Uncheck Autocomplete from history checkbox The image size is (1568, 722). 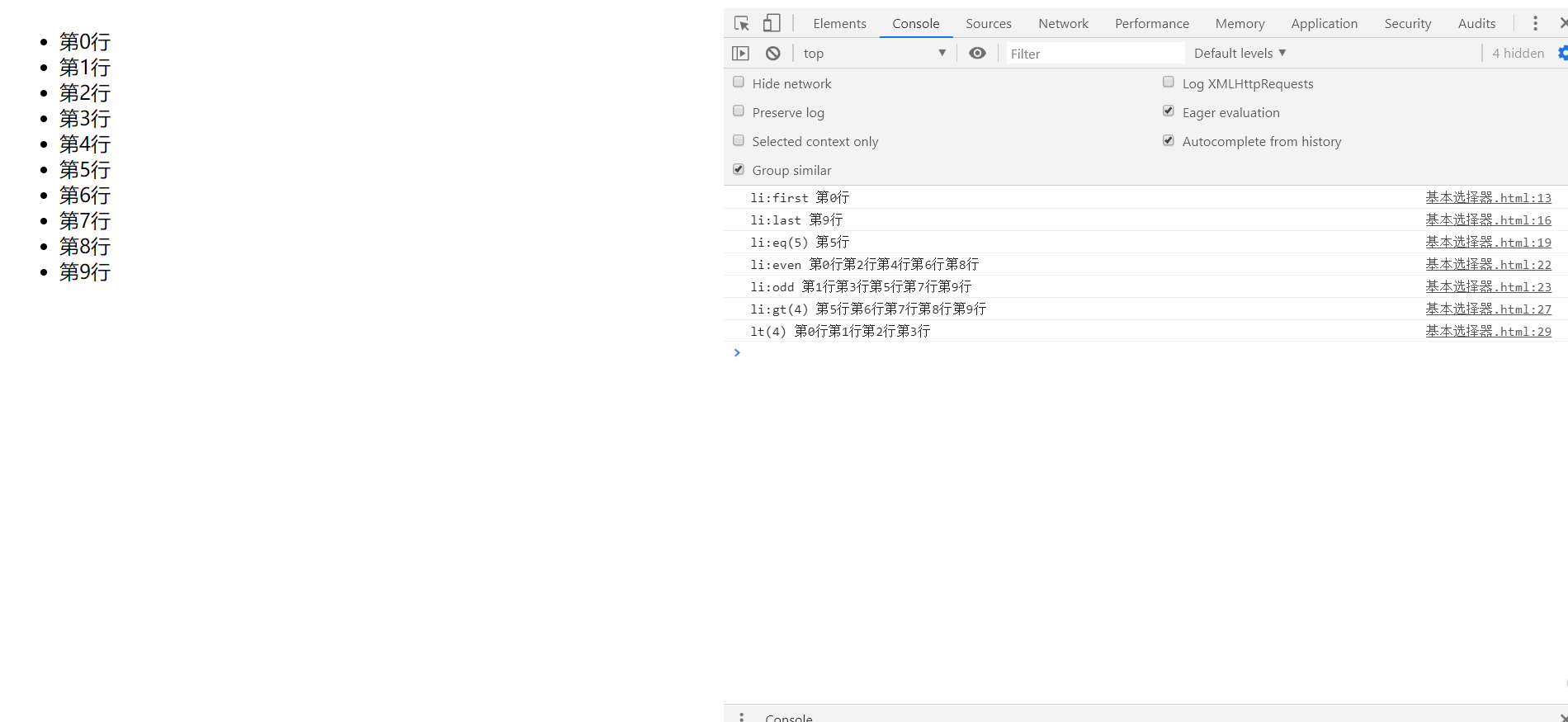pyautogui.click(x=1169, y=140)
